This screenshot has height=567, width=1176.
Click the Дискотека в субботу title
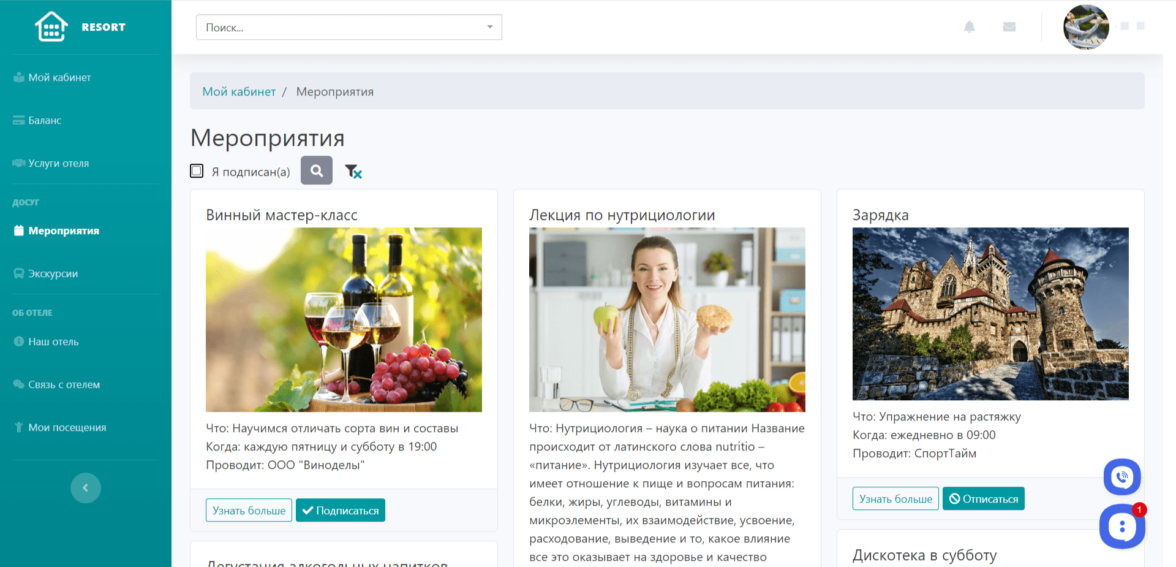point(925,556)
